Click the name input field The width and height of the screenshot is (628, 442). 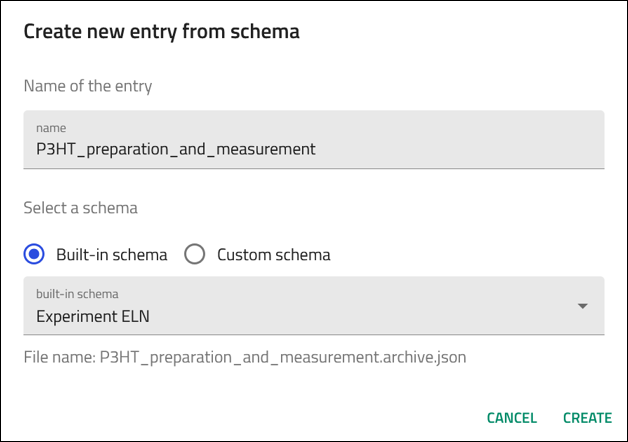[313, 140]
